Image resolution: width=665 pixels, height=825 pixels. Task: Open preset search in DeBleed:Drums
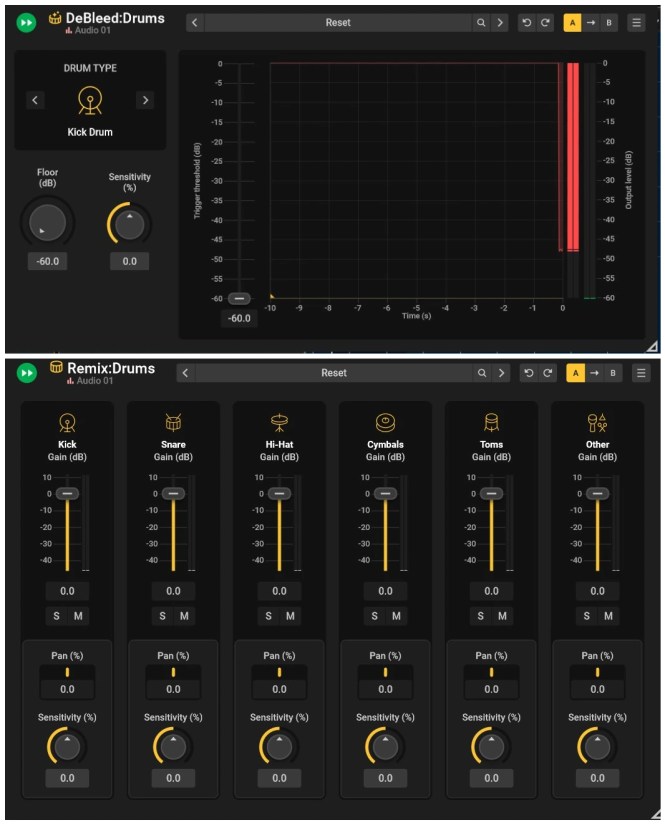pyautogui.click(x=481, y=23)
